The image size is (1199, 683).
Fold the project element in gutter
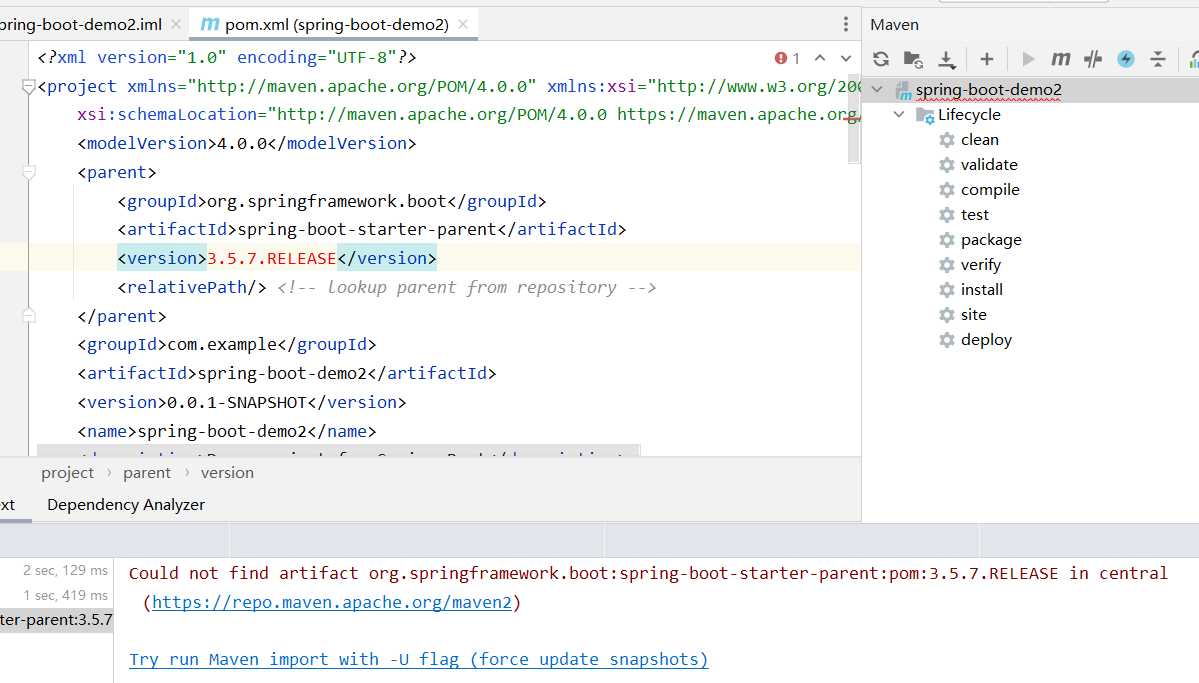click(28, 86)
